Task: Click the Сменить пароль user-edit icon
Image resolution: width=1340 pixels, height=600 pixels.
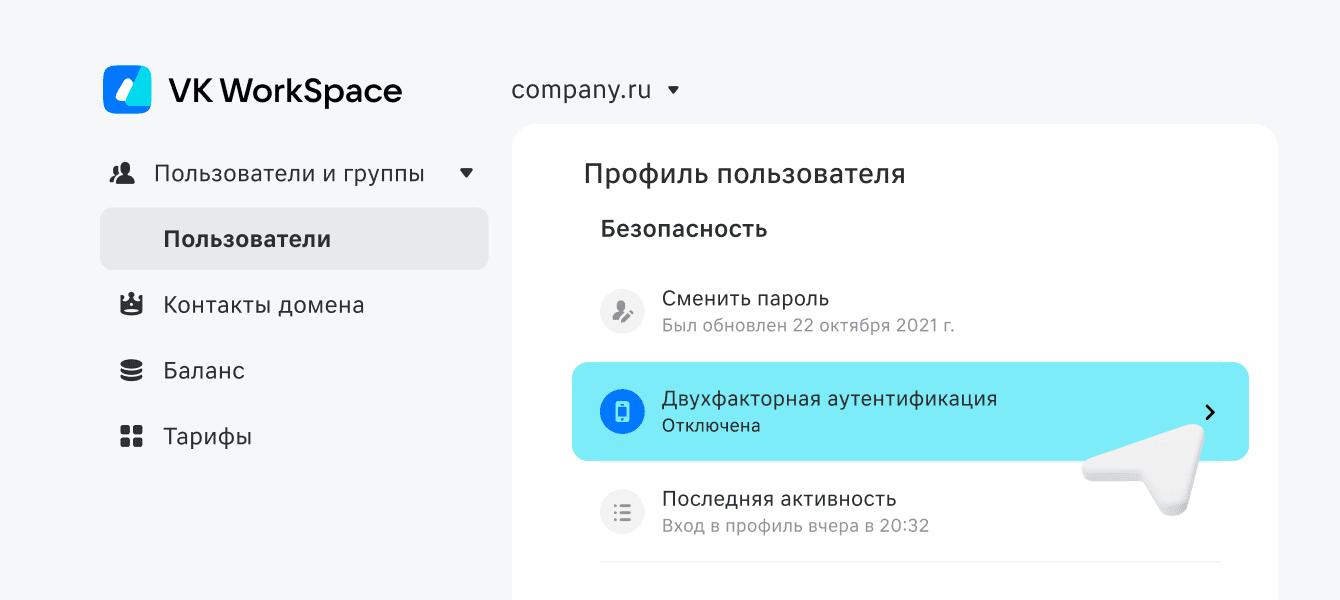Action: click(622, 311)
